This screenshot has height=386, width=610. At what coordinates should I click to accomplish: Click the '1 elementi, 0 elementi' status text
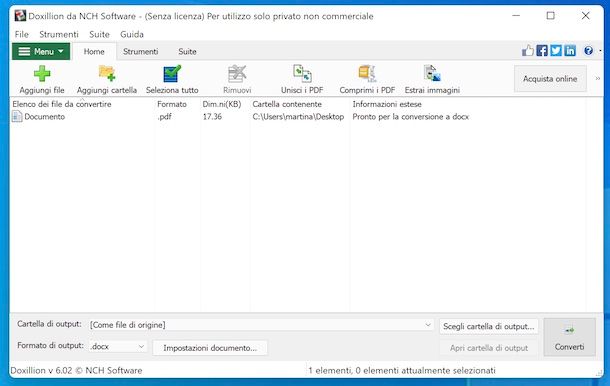[402, 370]
